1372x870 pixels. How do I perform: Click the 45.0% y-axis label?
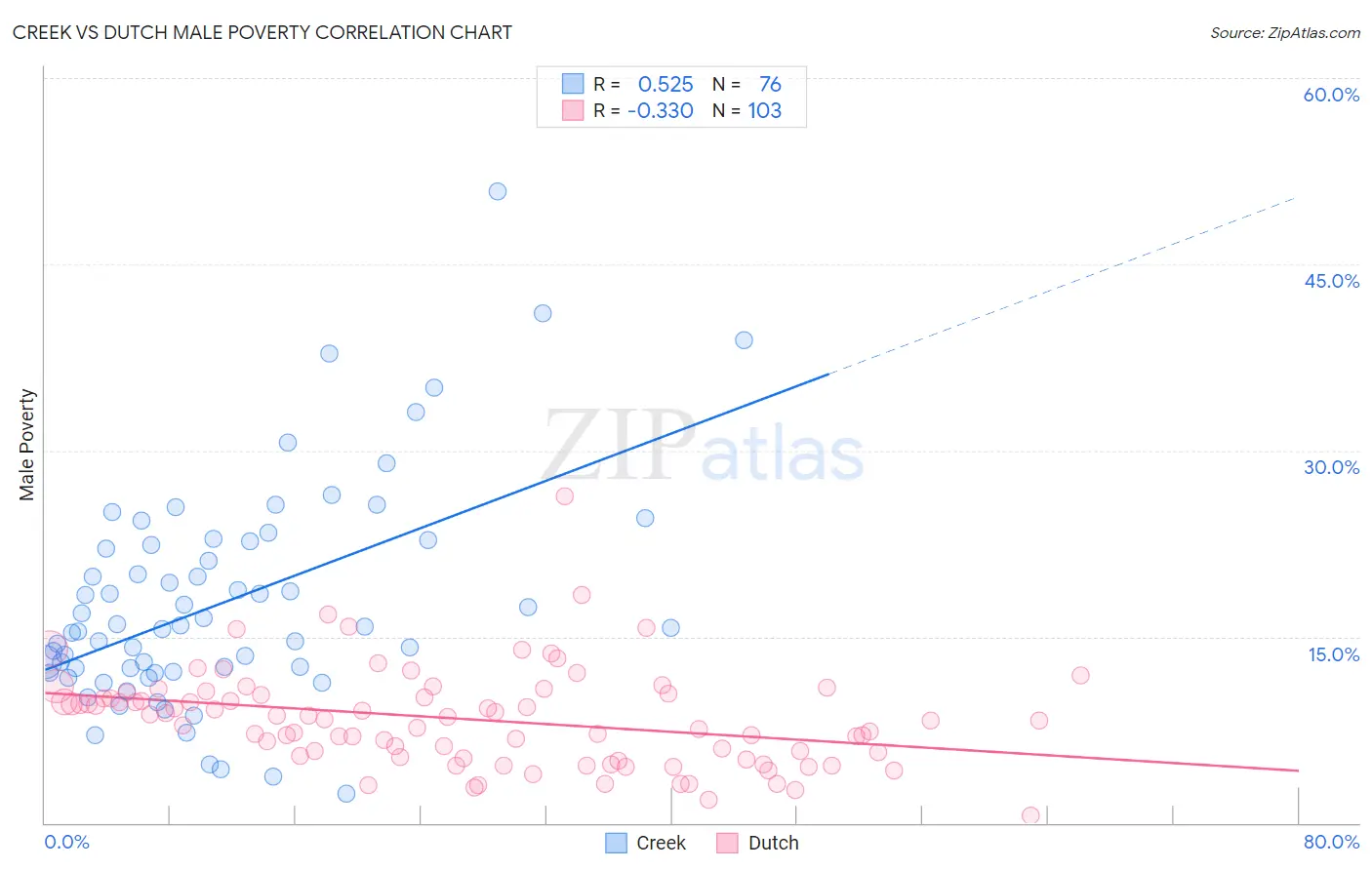(1331, 281)
